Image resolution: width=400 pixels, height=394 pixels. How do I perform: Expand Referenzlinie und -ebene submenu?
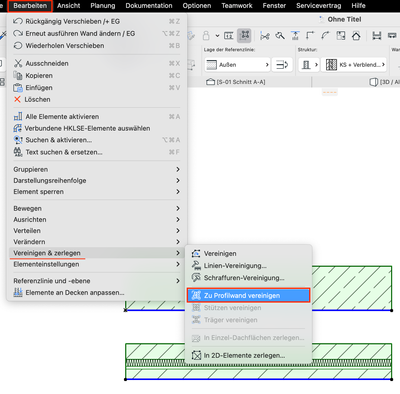coord(97,281)
